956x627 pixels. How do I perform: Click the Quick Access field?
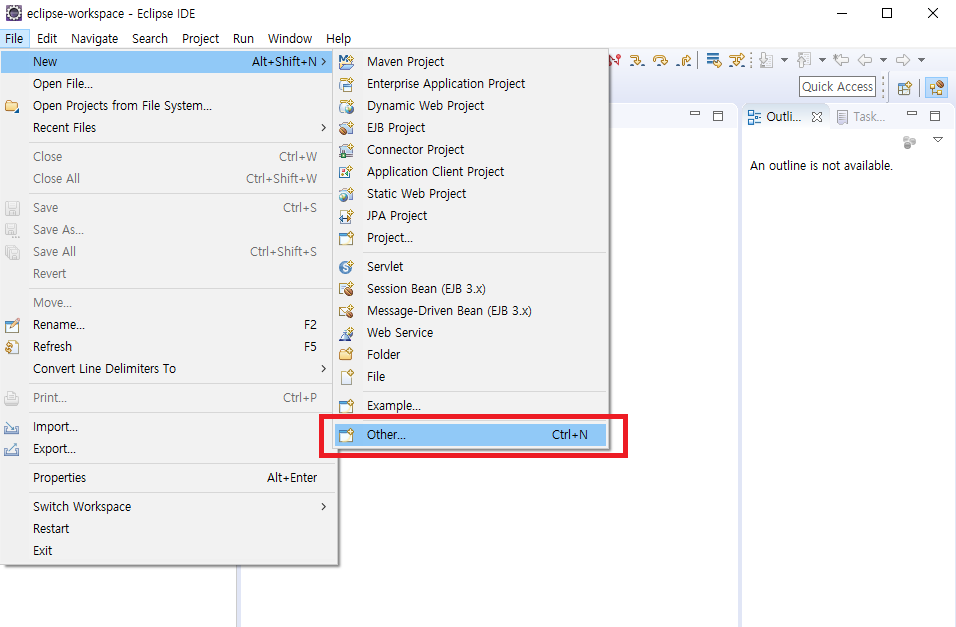pyautogui.click(x=837, y=87)
